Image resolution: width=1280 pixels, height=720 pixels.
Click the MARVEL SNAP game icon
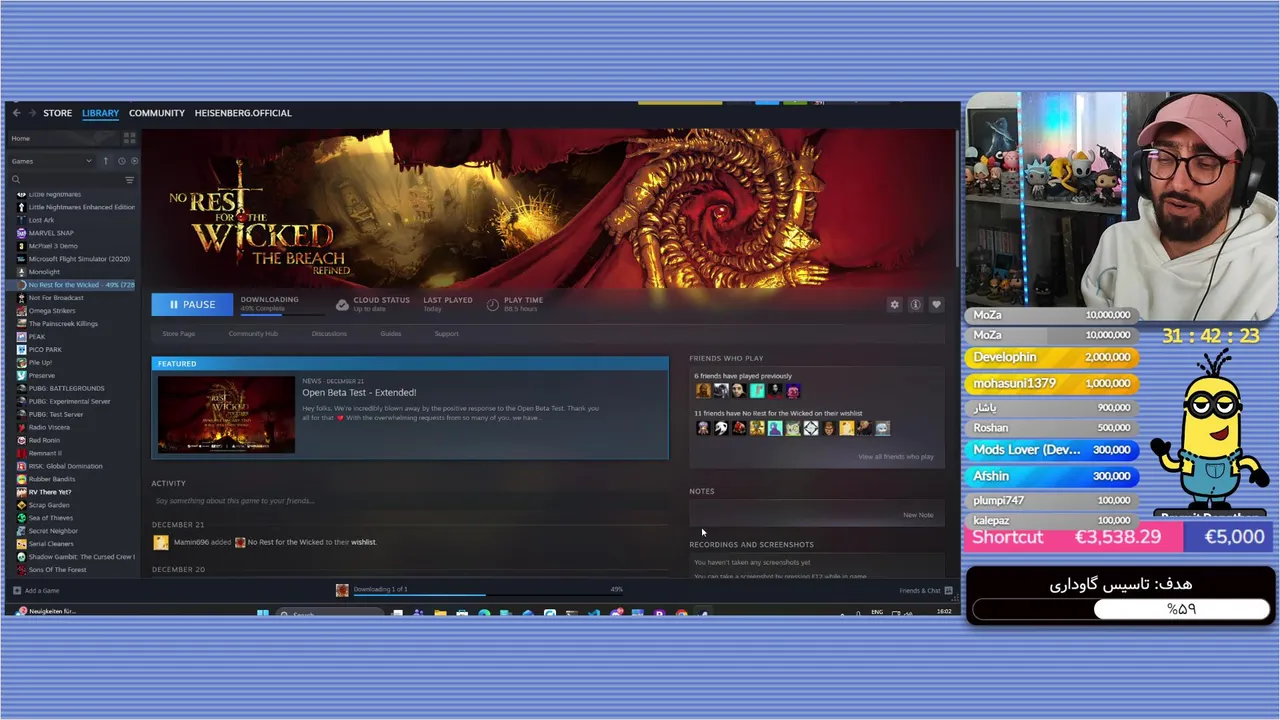(21, 233)
